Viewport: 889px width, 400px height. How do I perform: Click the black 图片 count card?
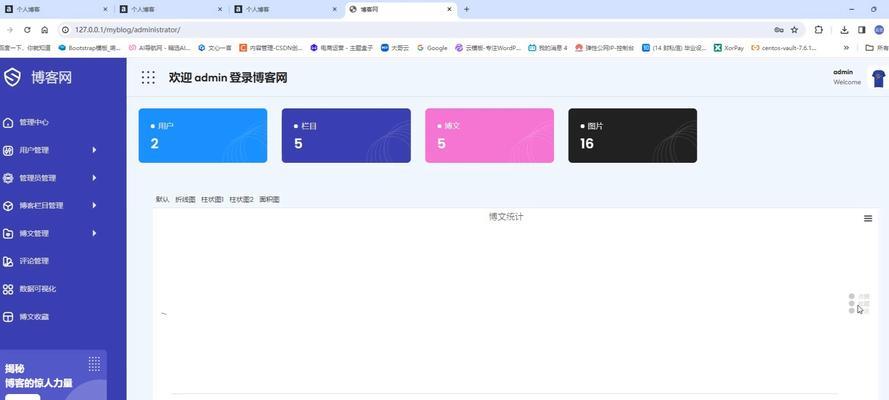pyautogui.click(x=633, y=135)
